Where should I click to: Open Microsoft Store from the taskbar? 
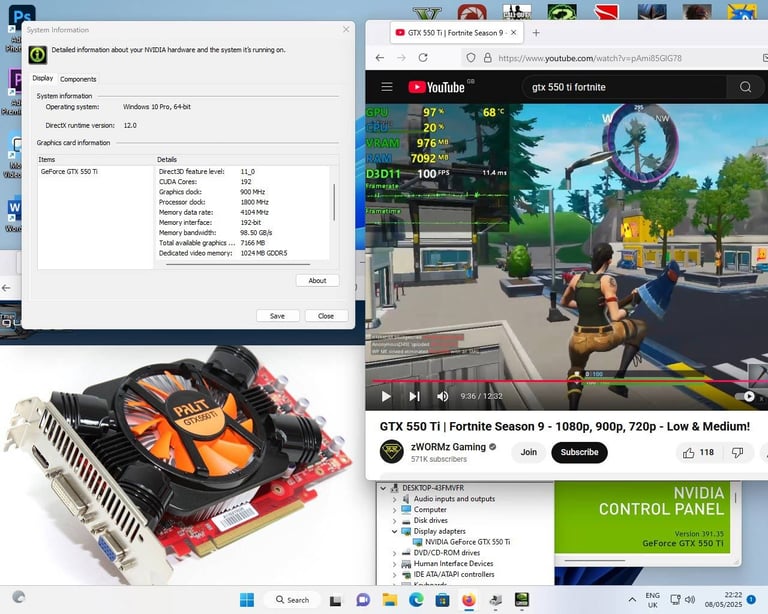tap(442, 600)
